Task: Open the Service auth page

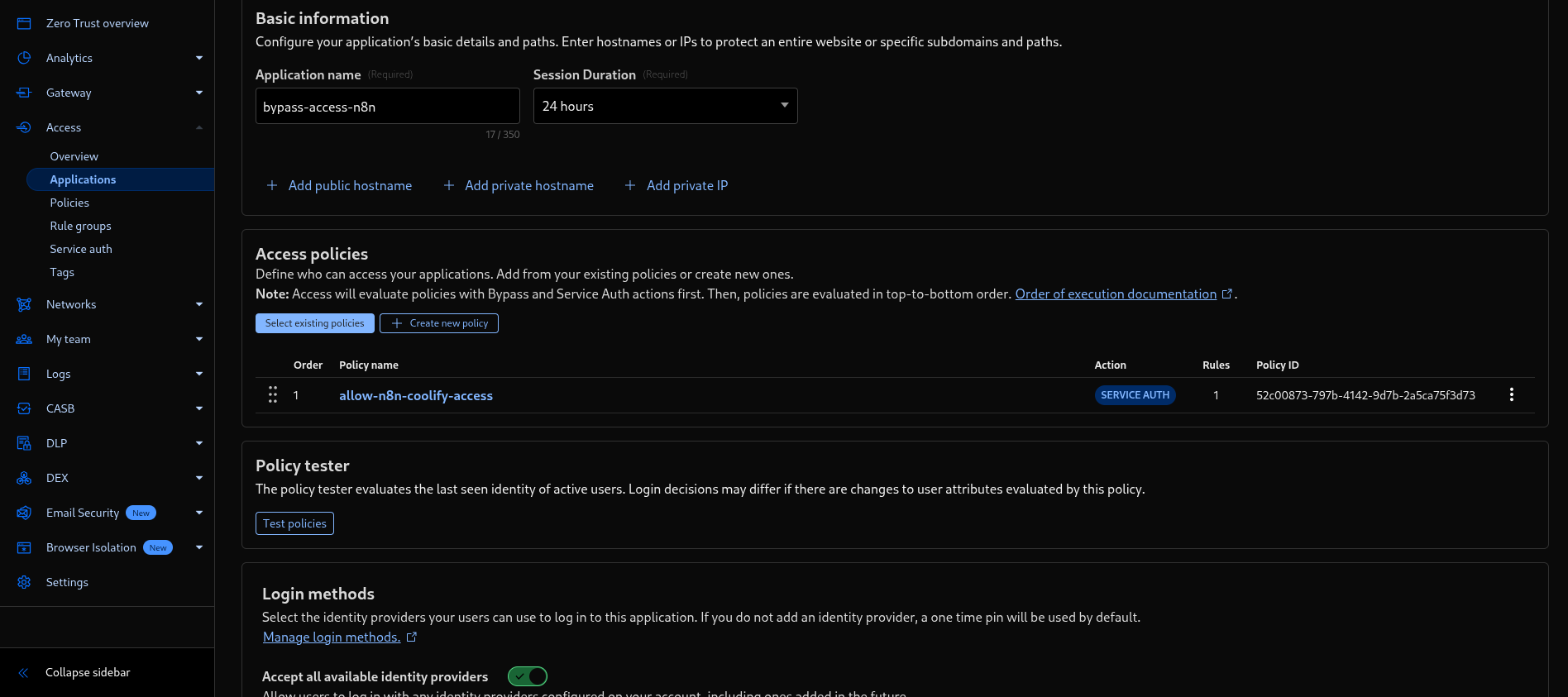Action: tap(81, 249)
